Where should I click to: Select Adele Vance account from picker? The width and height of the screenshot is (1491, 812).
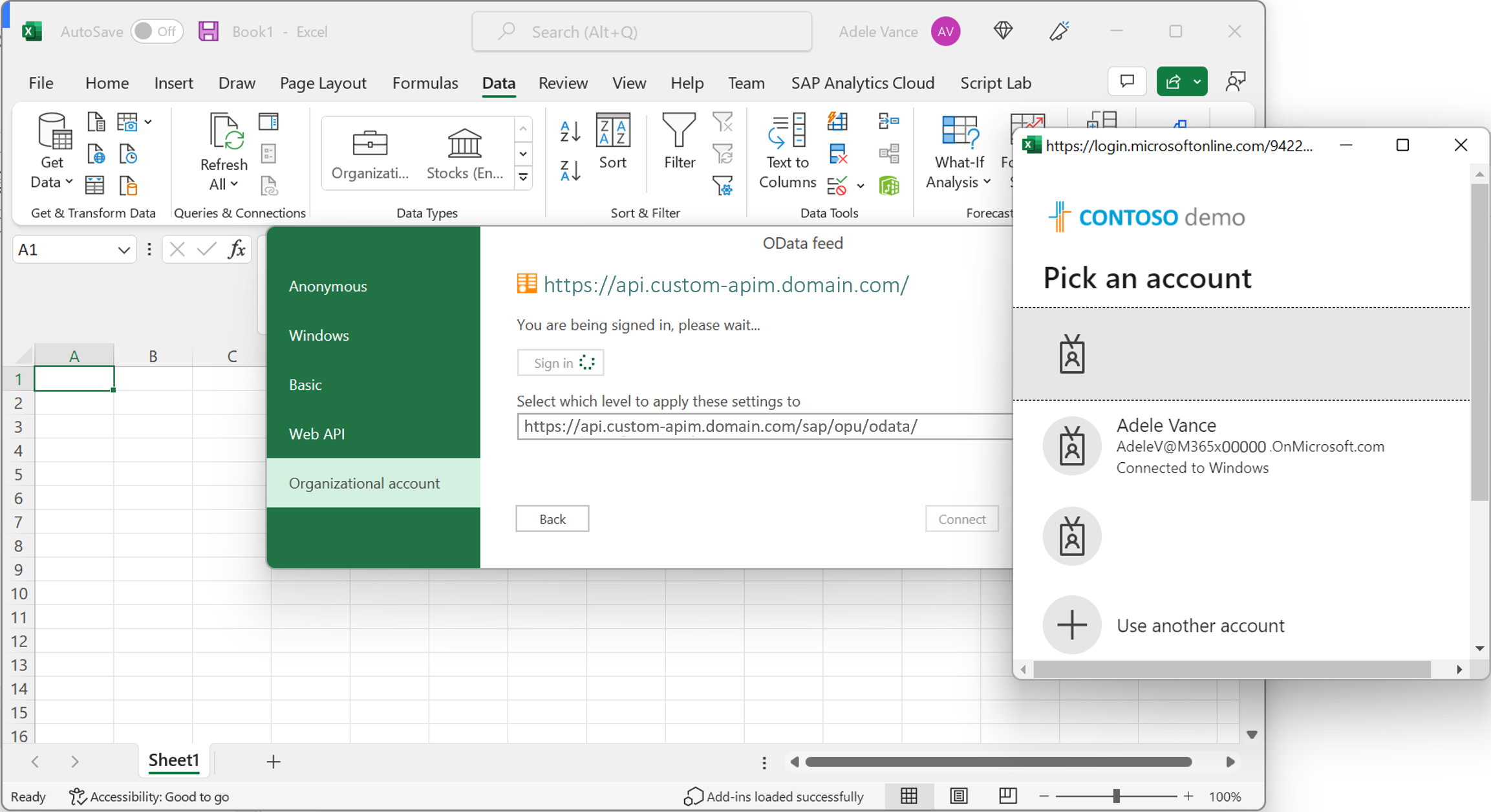click(x=1248, y=446)
